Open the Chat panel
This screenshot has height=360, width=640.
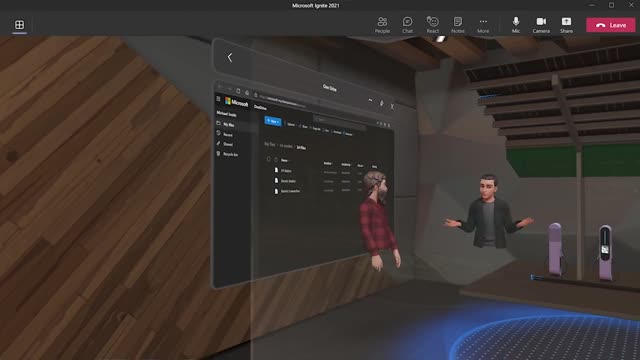point(407,25)
